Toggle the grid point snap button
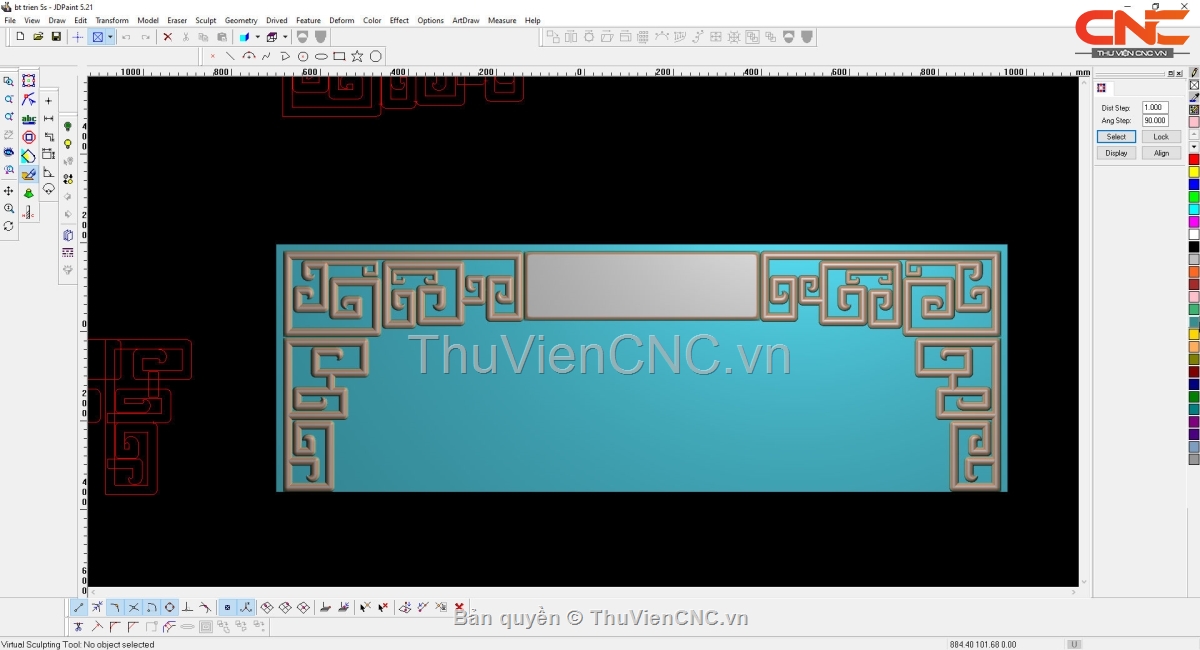The height and width of the screenshot is (650, 1200). coord(227,607)
